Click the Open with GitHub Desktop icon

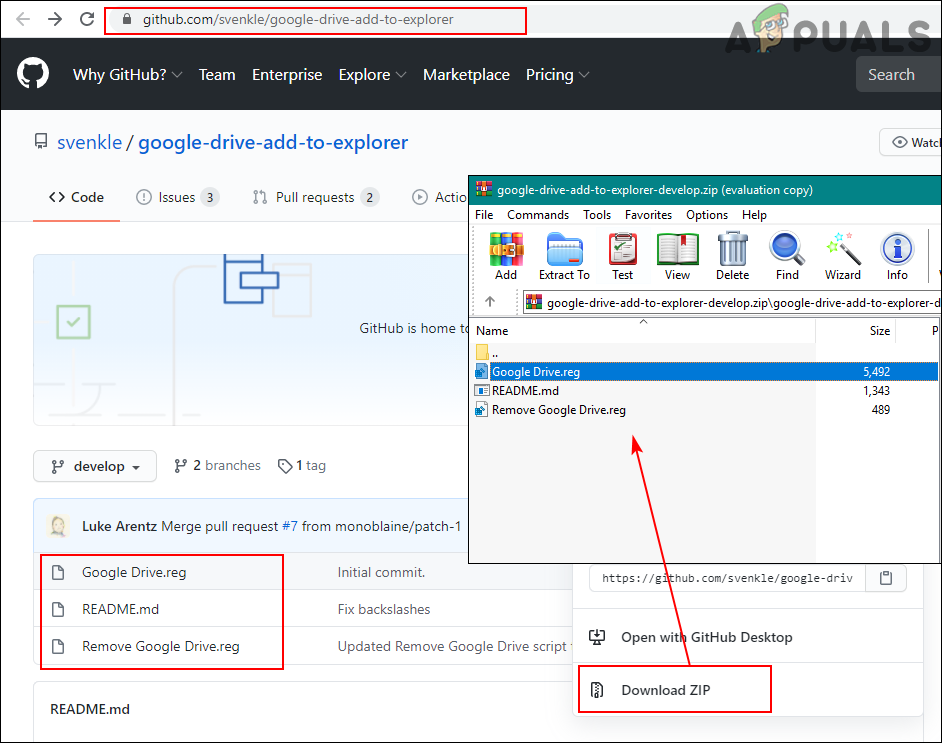(597, 637)
